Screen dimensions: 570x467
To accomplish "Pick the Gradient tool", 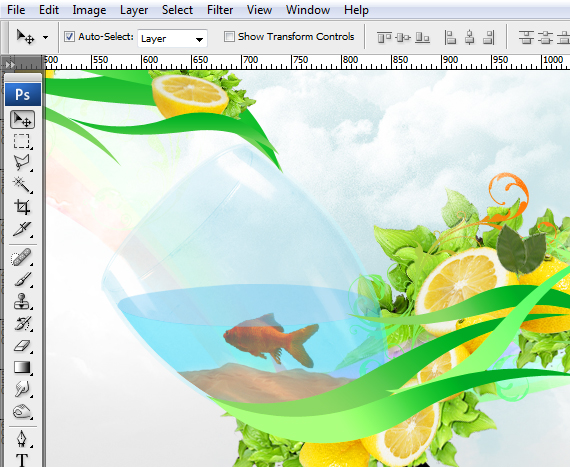I will coord(22,367).
